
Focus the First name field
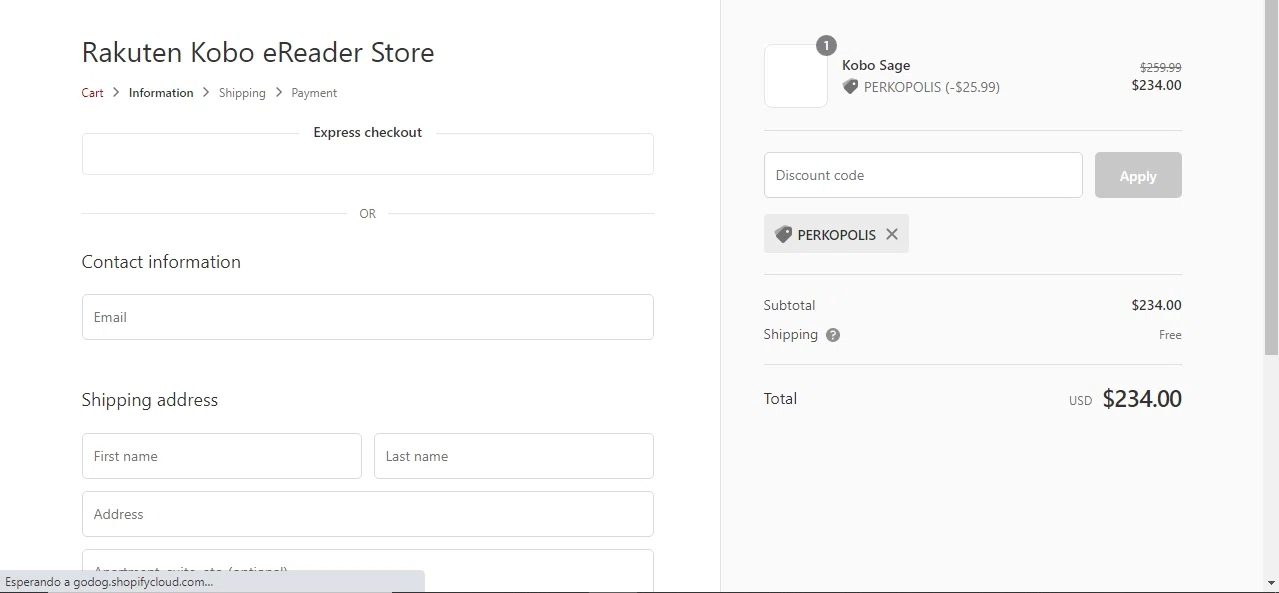point(221,456)
